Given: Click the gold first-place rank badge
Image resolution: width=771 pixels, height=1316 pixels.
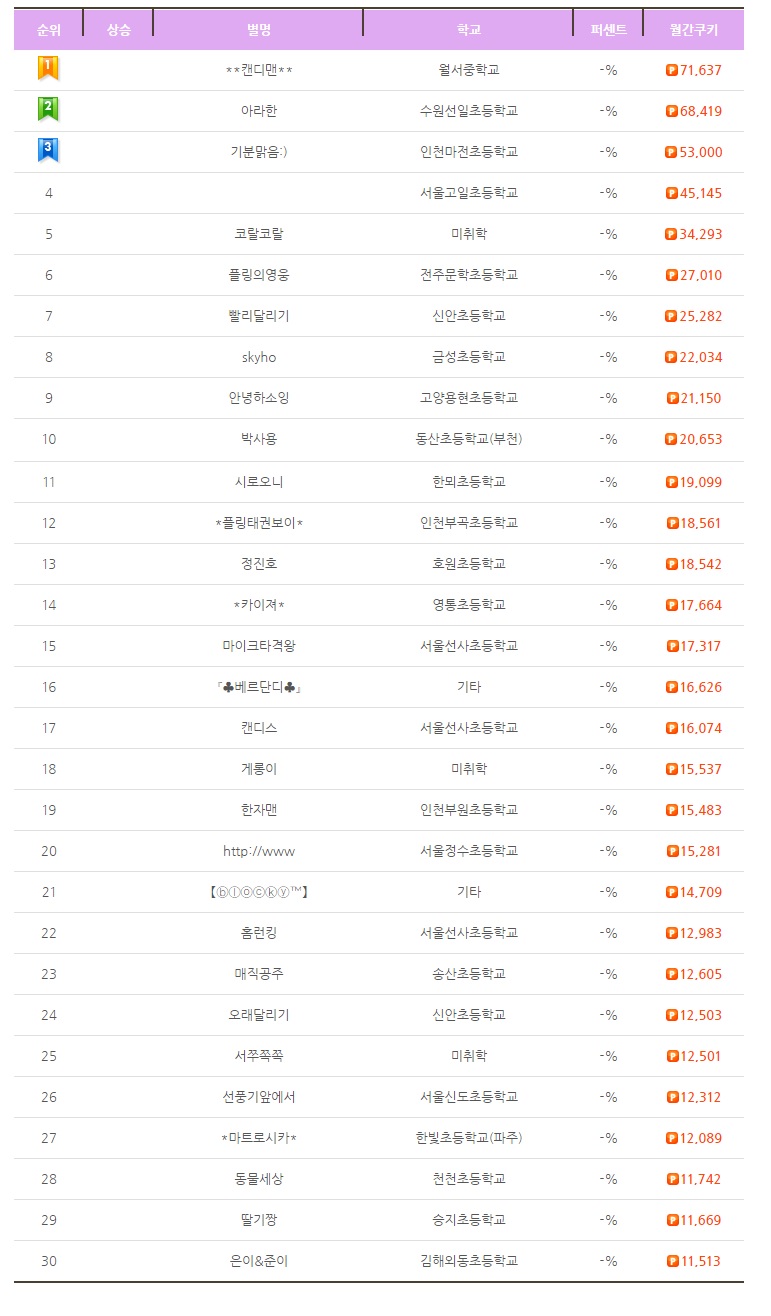Looking at the screenshot, I should click(x=48, y=69).
